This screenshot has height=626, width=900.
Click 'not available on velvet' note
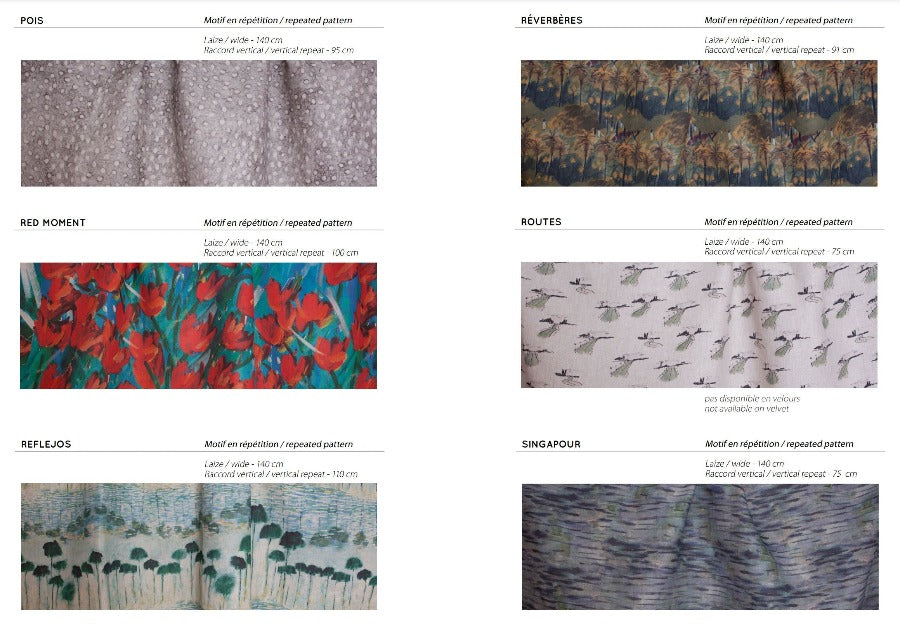tap(747, 409)
